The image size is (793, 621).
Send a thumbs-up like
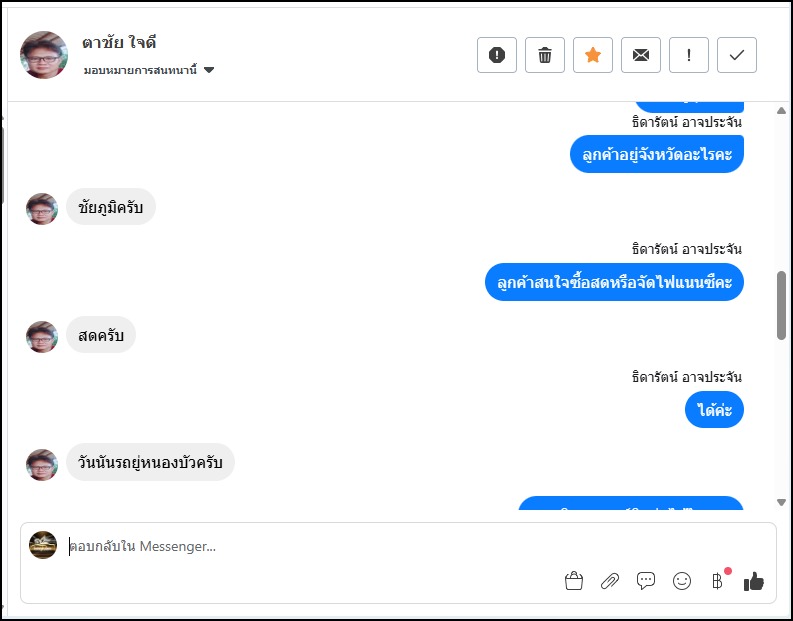coord(754,581)
